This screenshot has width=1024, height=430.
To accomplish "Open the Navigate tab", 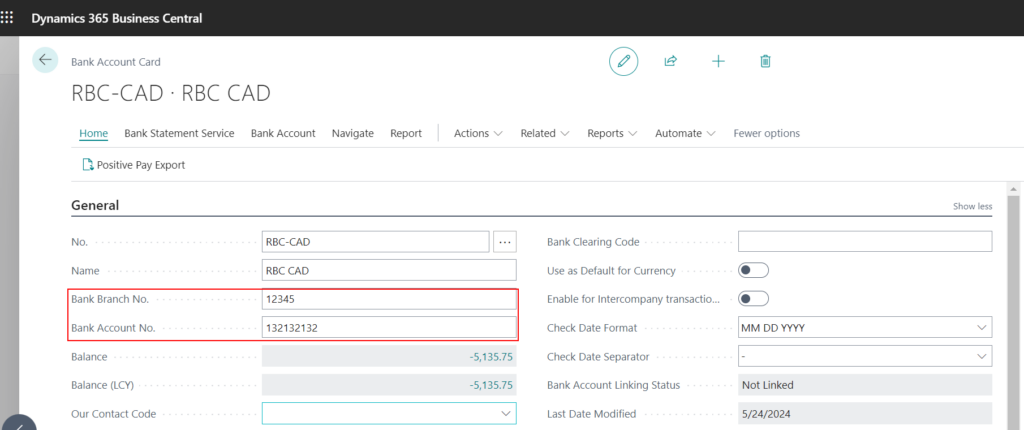I will click(353, 133).
